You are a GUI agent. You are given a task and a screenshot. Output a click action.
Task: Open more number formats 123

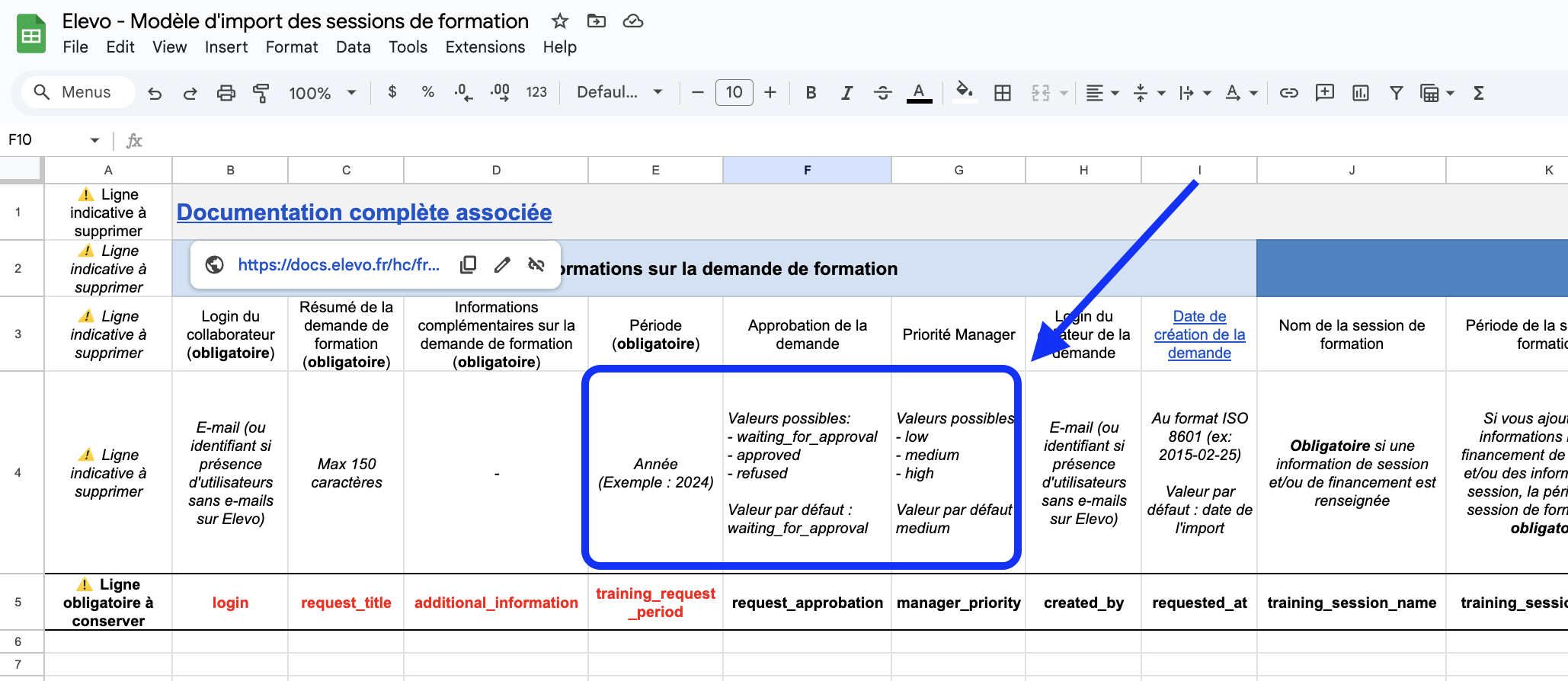pyautogui.click(x=536, y=92)
